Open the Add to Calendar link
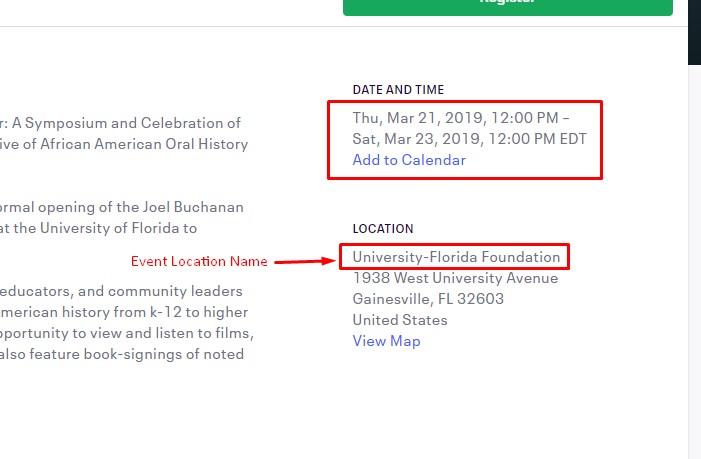The image size is (701, 459). point(409,160)
